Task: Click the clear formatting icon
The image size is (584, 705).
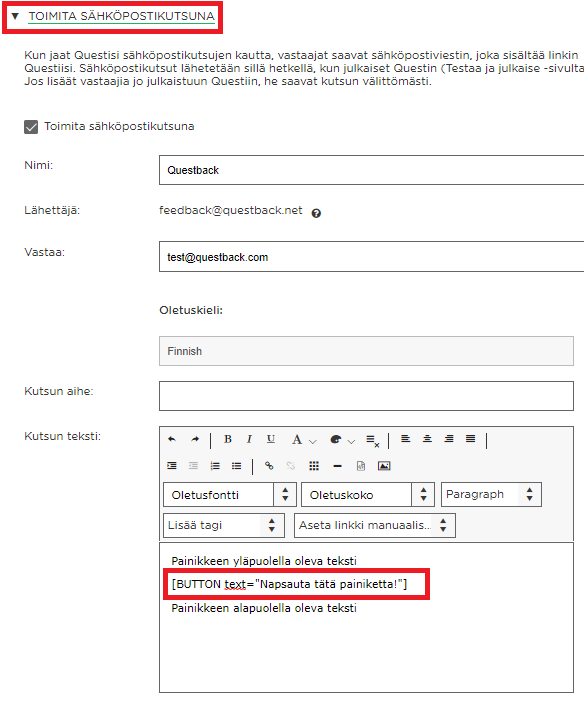Action: point(372,440)
